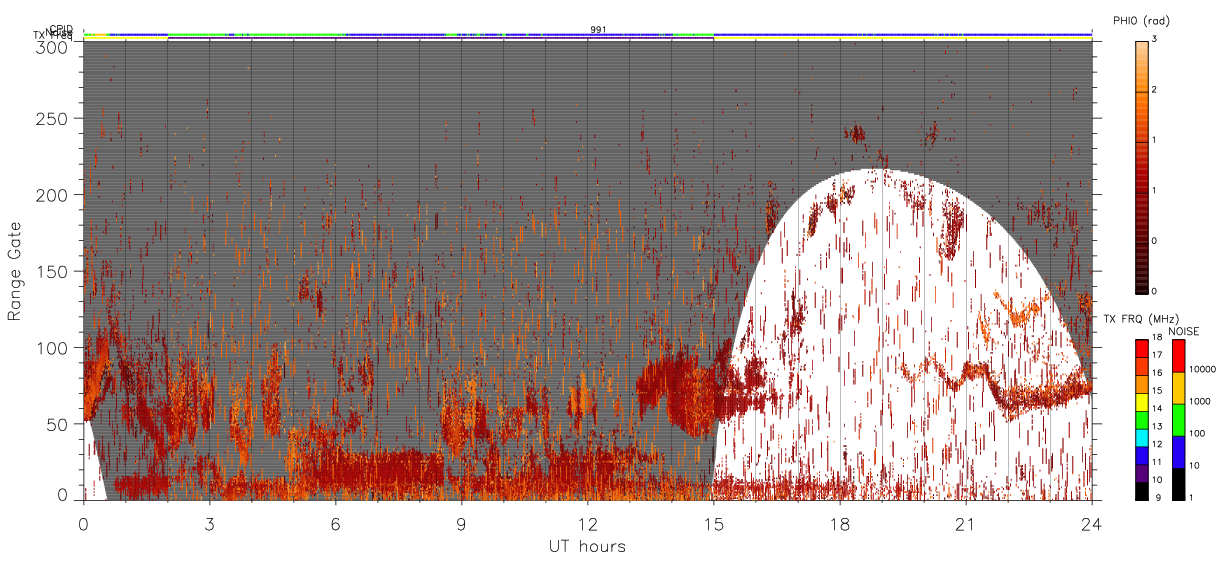Image resolution: width=1228 pixels, height=567 pixels.
Task: Click the 100 label in the NOISE legend
Action: click(x=1197, y=433)
